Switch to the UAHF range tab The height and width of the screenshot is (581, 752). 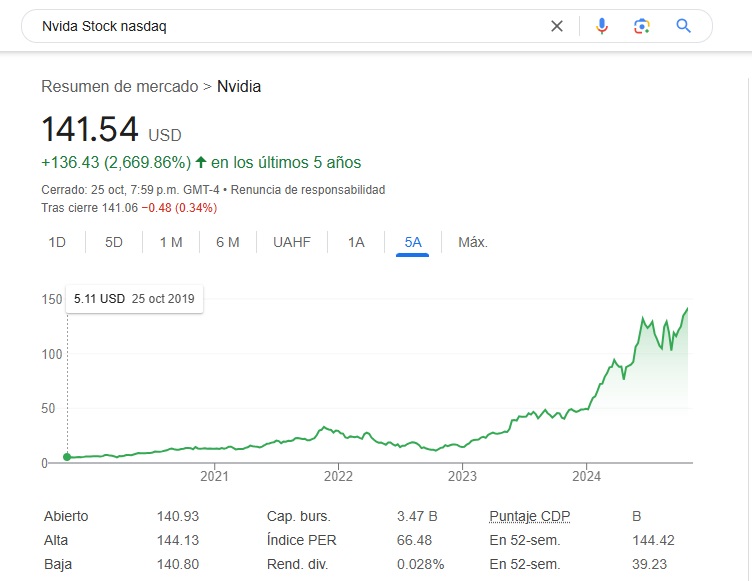(x=292, y=242)
